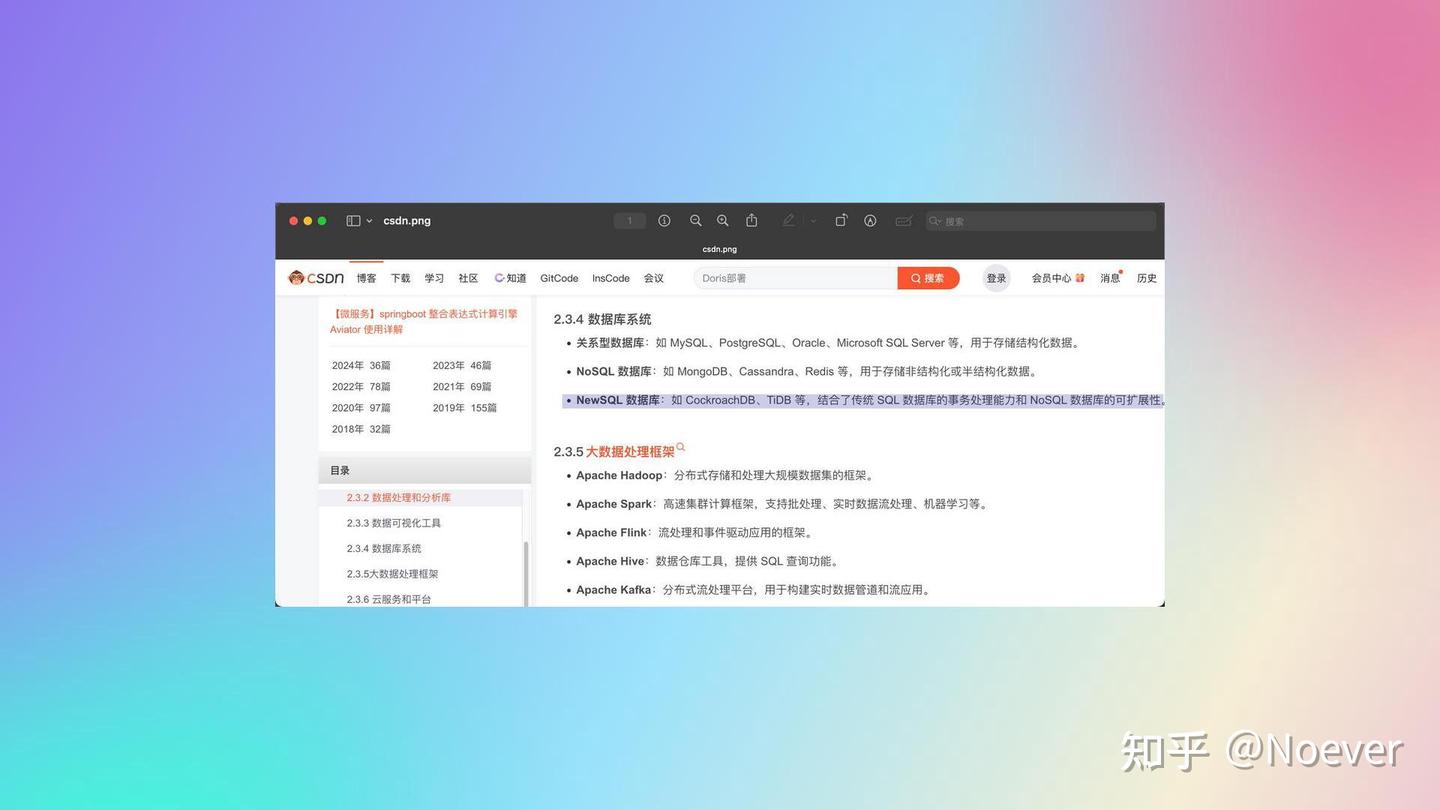This screenshot has height=810, width=1440.
Task: Switch to the 下载 navigation tab
Action: 399,278
